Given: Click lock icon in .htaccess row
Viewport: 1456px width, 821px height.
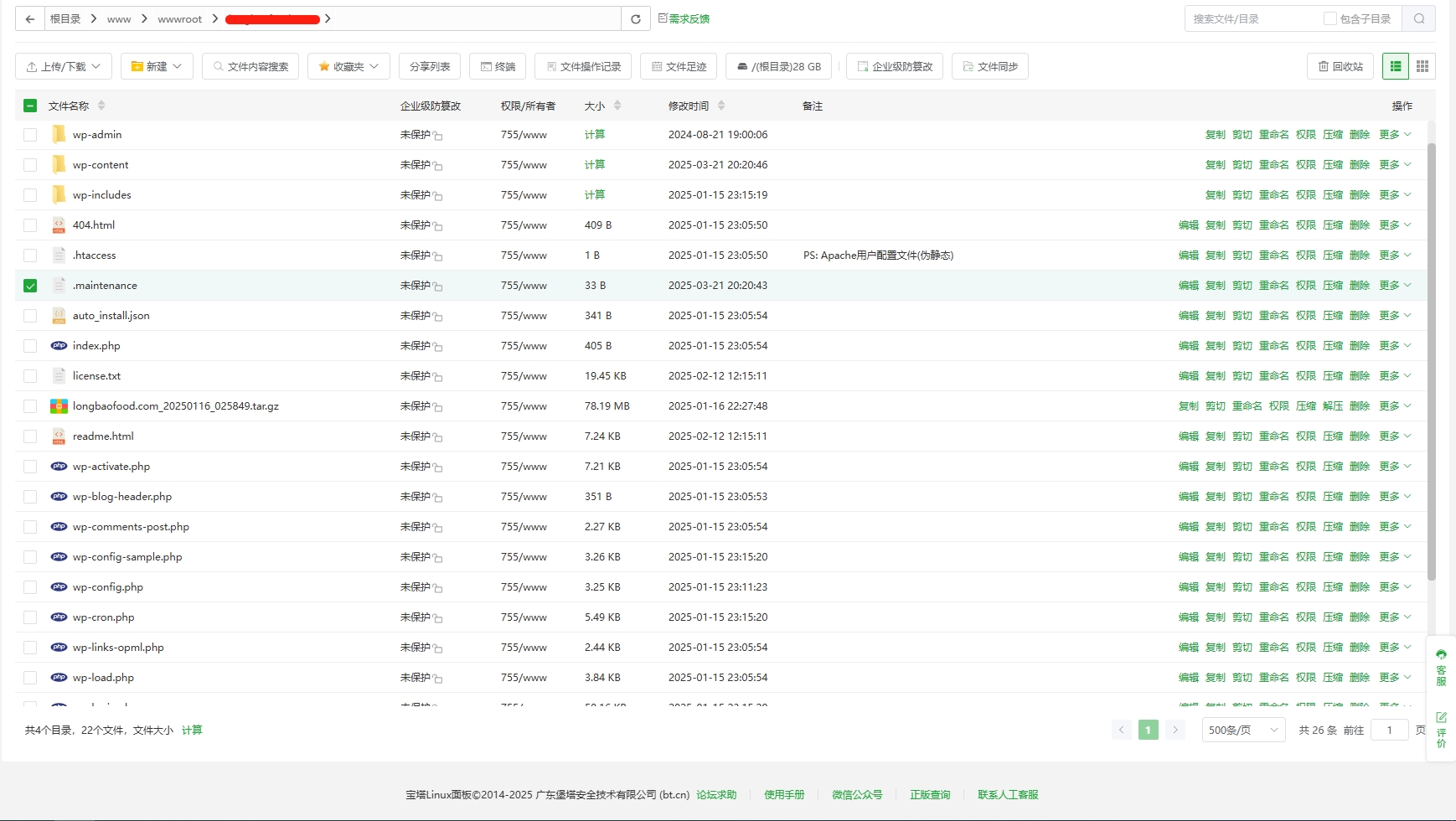Looking at the screenshot, I should pos(438,256).
